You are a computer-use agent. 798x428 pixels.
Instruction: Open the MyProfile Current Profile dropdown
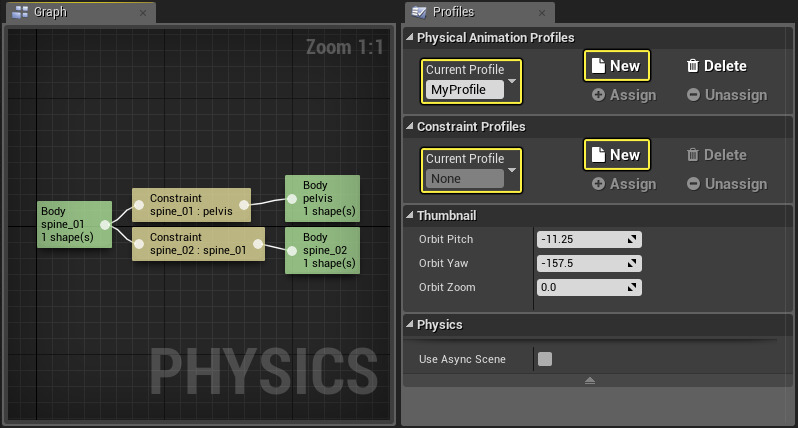[x=472, y=80]
